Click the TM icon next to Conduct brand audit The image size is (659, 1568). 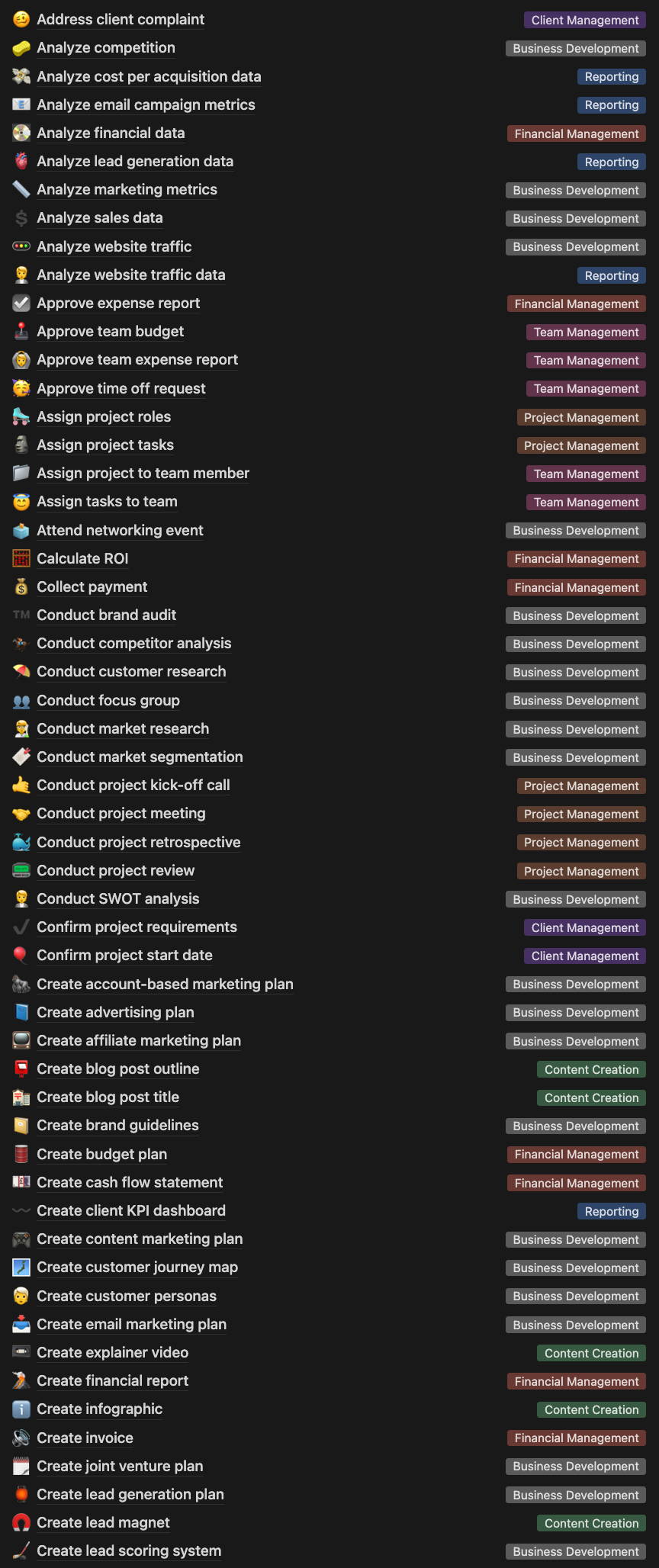[21, 615]
